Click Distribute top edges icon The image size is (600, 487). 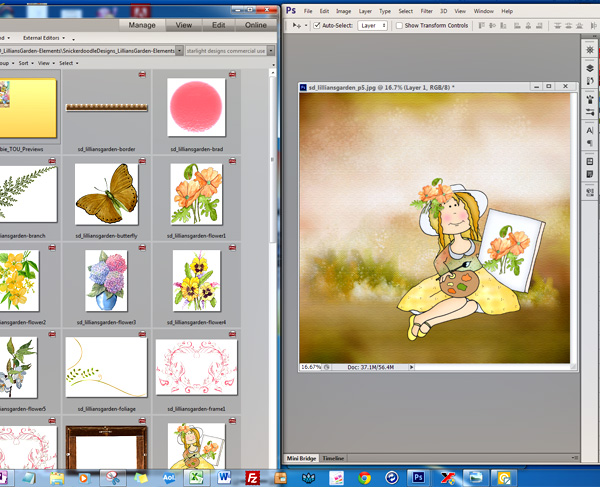558,26
